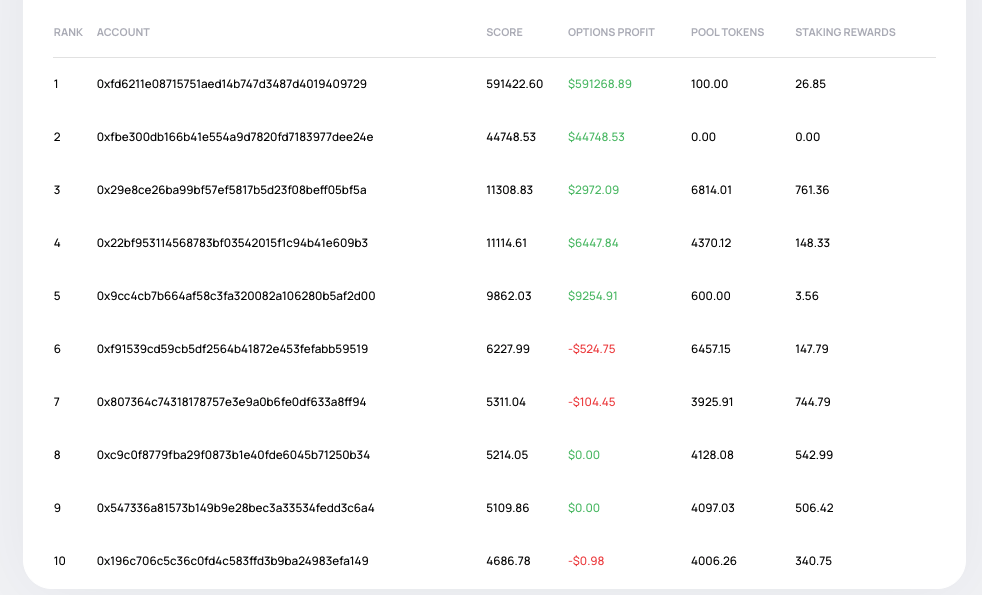Click options profit $2972.09

594,190
